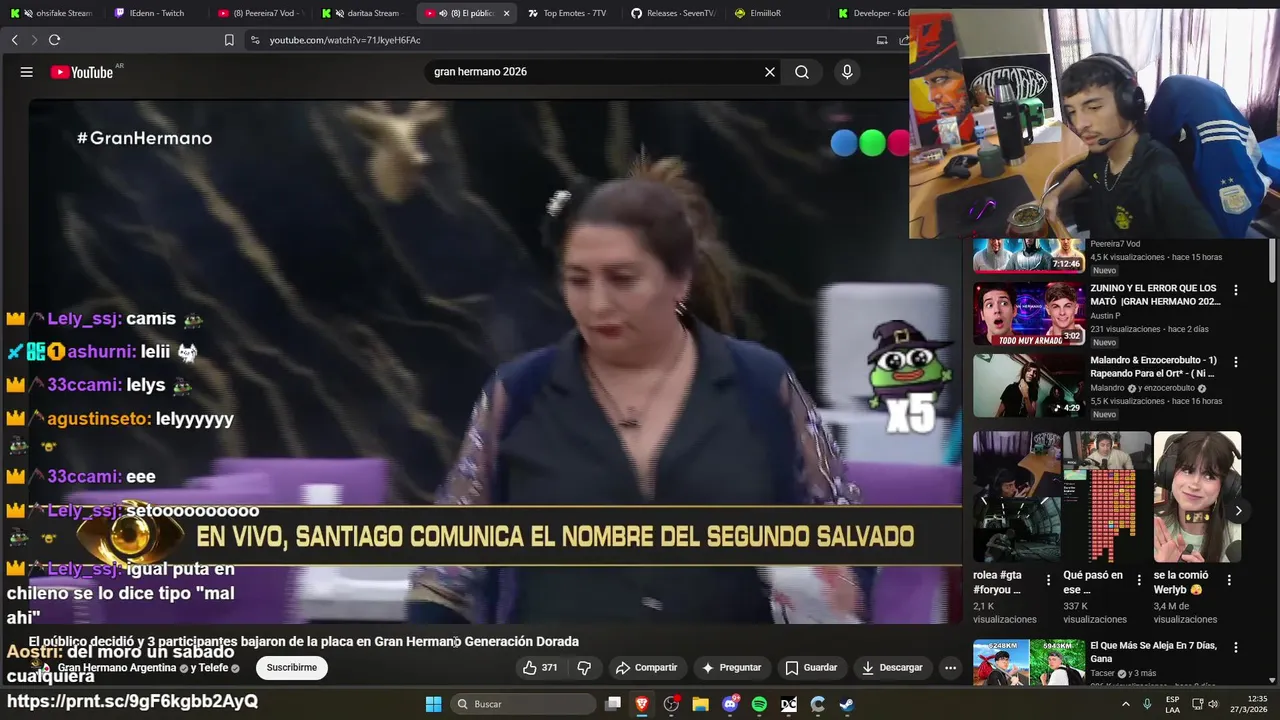Image resolution: width=1280 pixels, height=720 pixels.
Task: Open Spotify from the taskbar
Action: pyautogui.click(x=759, y=704)
